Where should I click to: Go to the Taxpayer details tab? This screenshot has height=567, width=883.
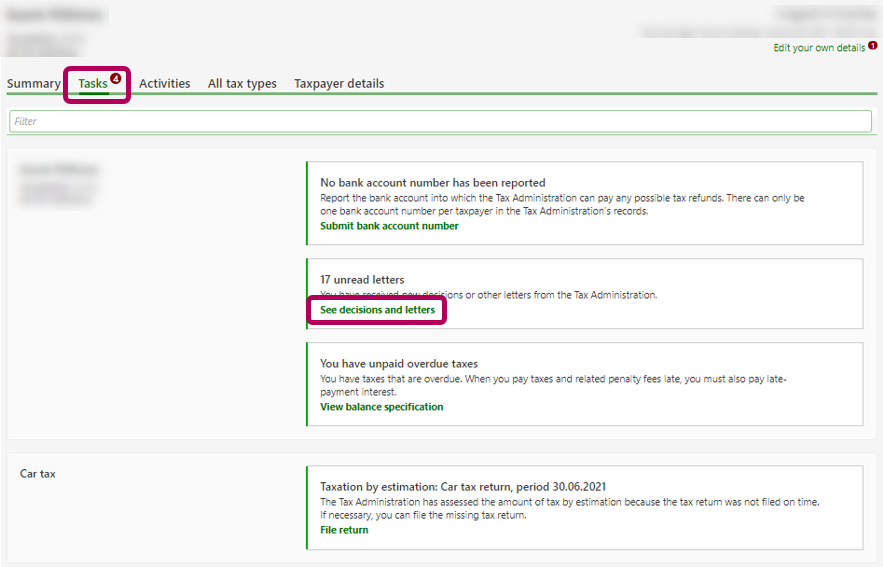339,84
